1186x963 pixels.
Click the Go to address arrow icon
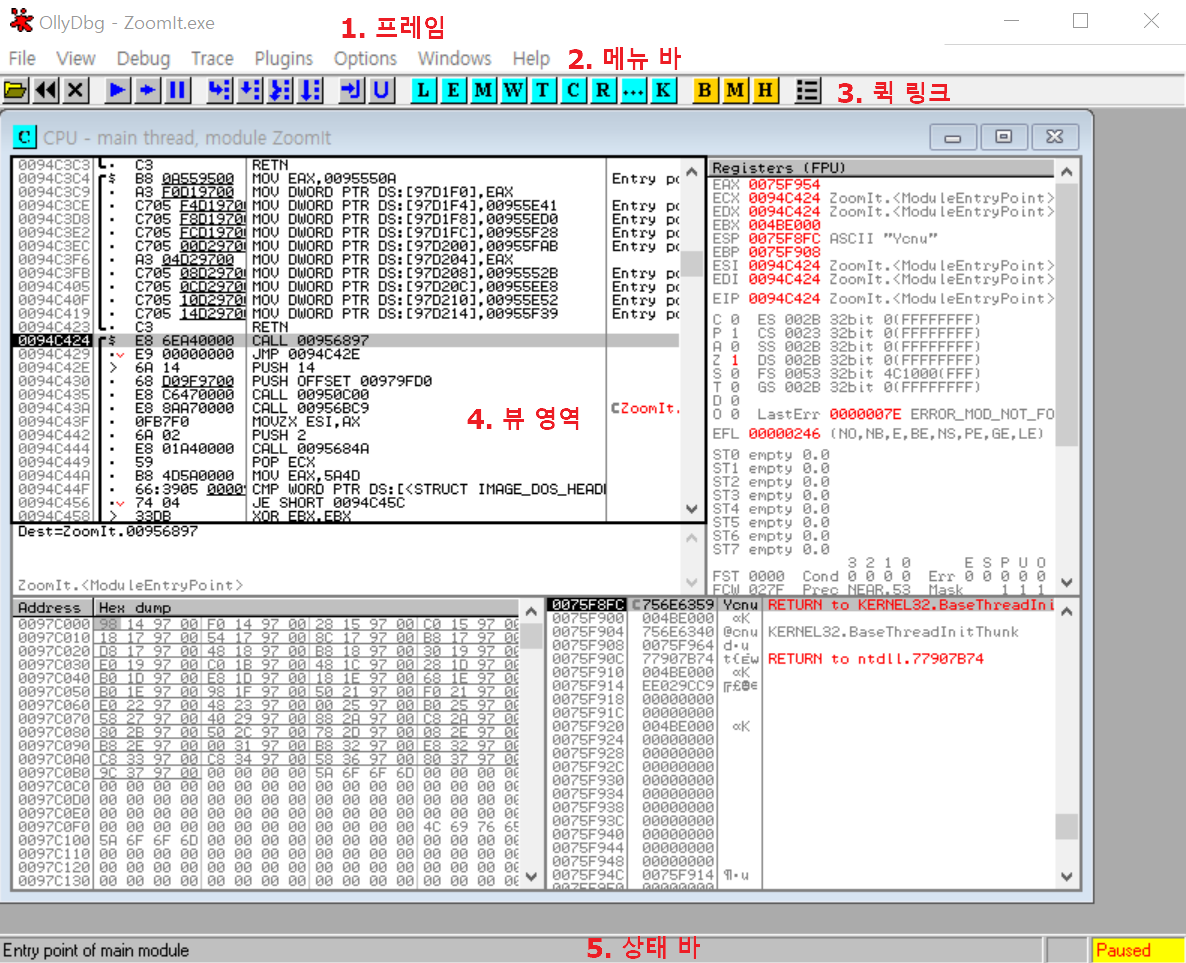147,90
